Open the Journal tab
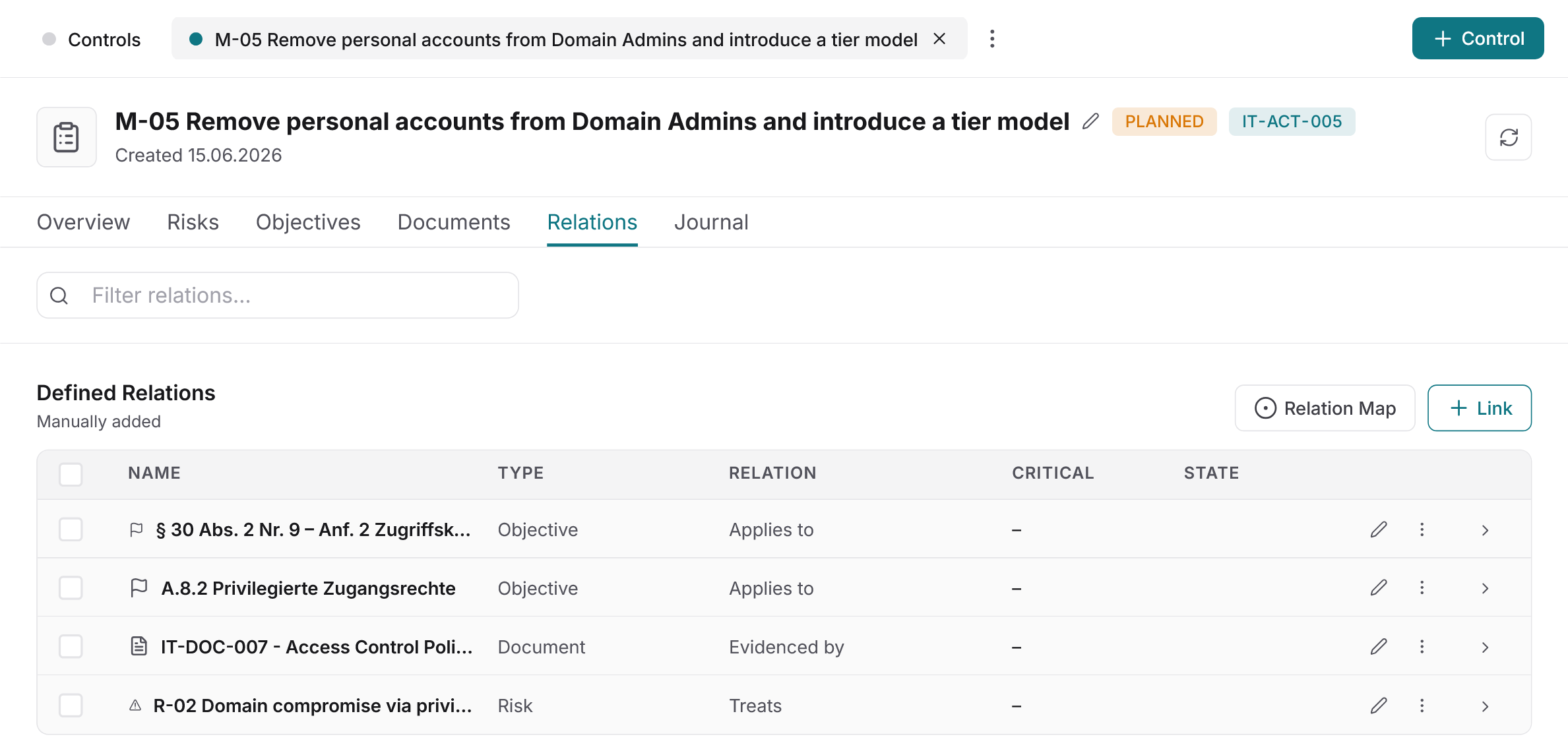The image size is (1568, 753). click(x=711, y=222)
